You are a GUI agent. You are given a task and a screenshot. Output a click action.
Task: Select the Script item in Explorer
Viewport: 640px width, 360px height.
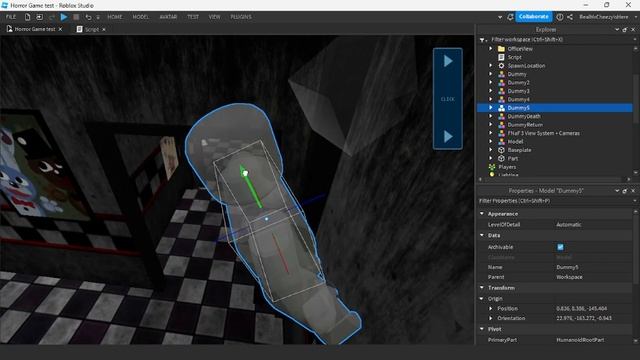[514, 57]
